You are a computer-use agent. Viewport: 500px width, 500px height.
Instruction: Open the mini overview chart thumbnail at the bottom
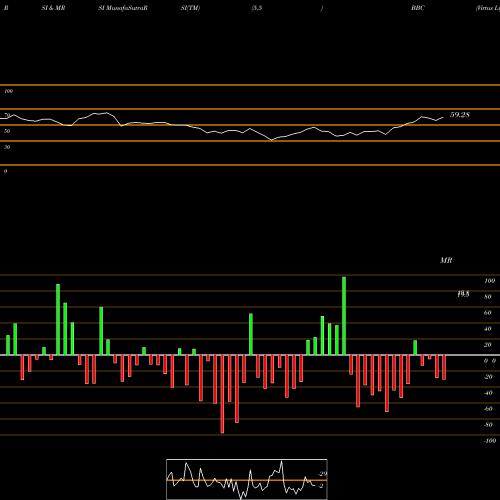pos(247,479)
